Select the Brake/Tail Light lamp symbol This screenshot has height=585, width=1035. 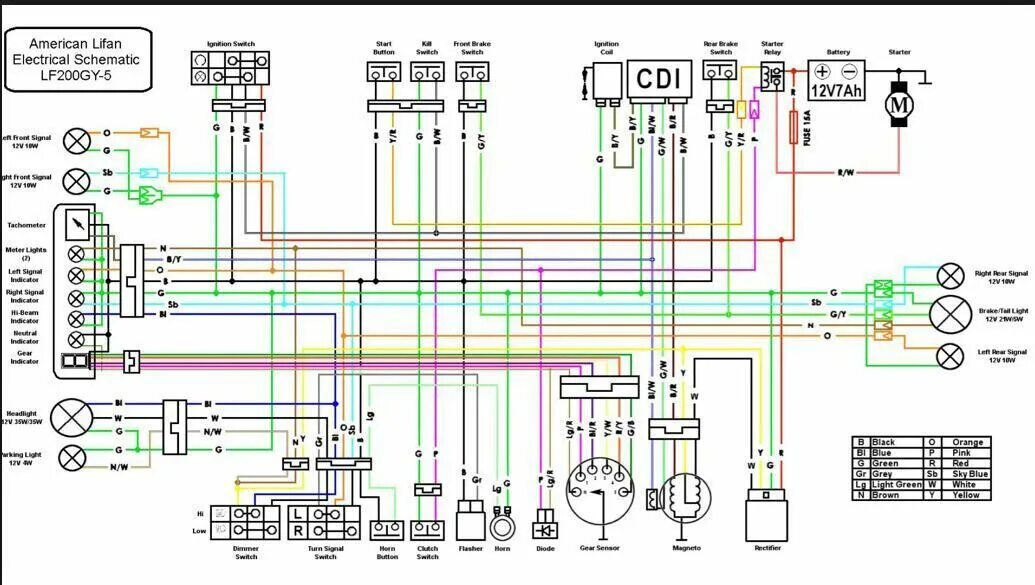coord(950,314)
